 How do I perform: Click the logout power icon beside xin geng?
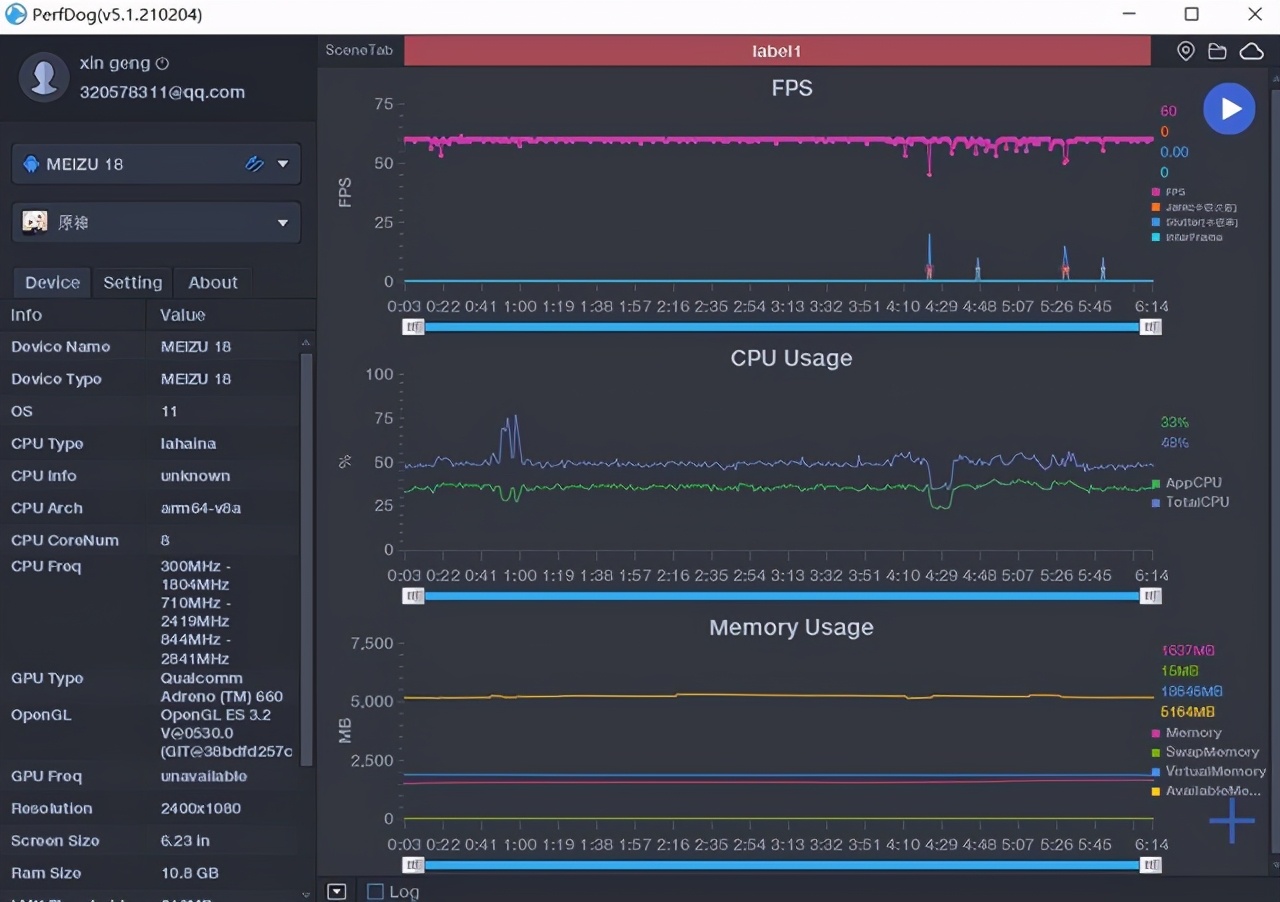pos(163,63)
